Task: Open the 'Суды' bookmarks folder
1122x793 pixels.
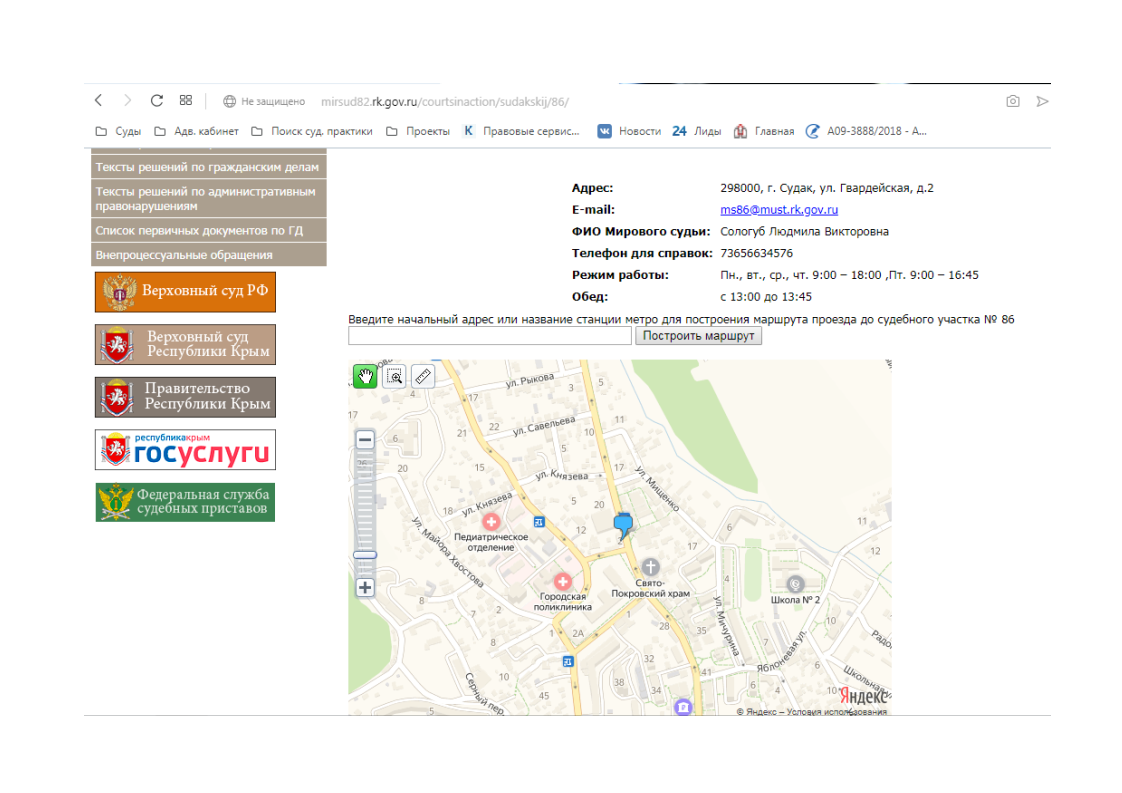Action: point(119,132)
